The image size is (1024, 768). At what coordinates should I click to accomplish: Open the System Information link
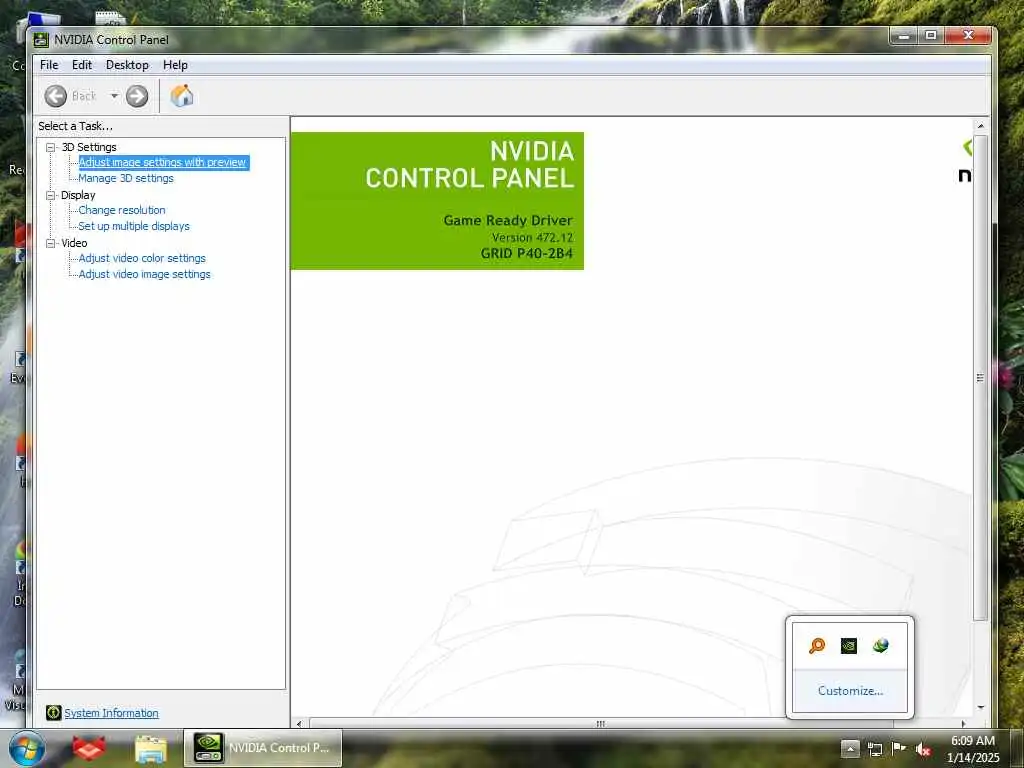coord(111,713)
